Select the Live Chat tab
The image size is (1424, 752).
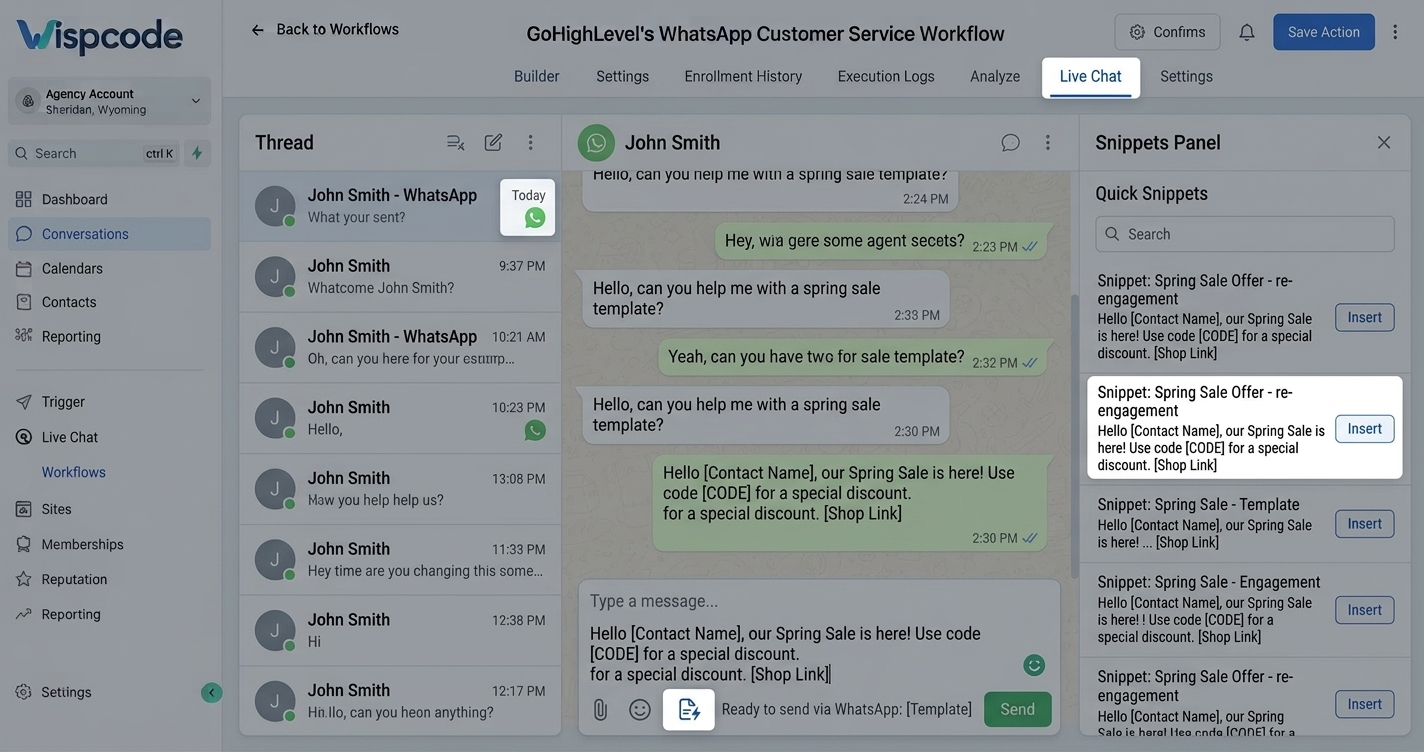point(1091,77)
